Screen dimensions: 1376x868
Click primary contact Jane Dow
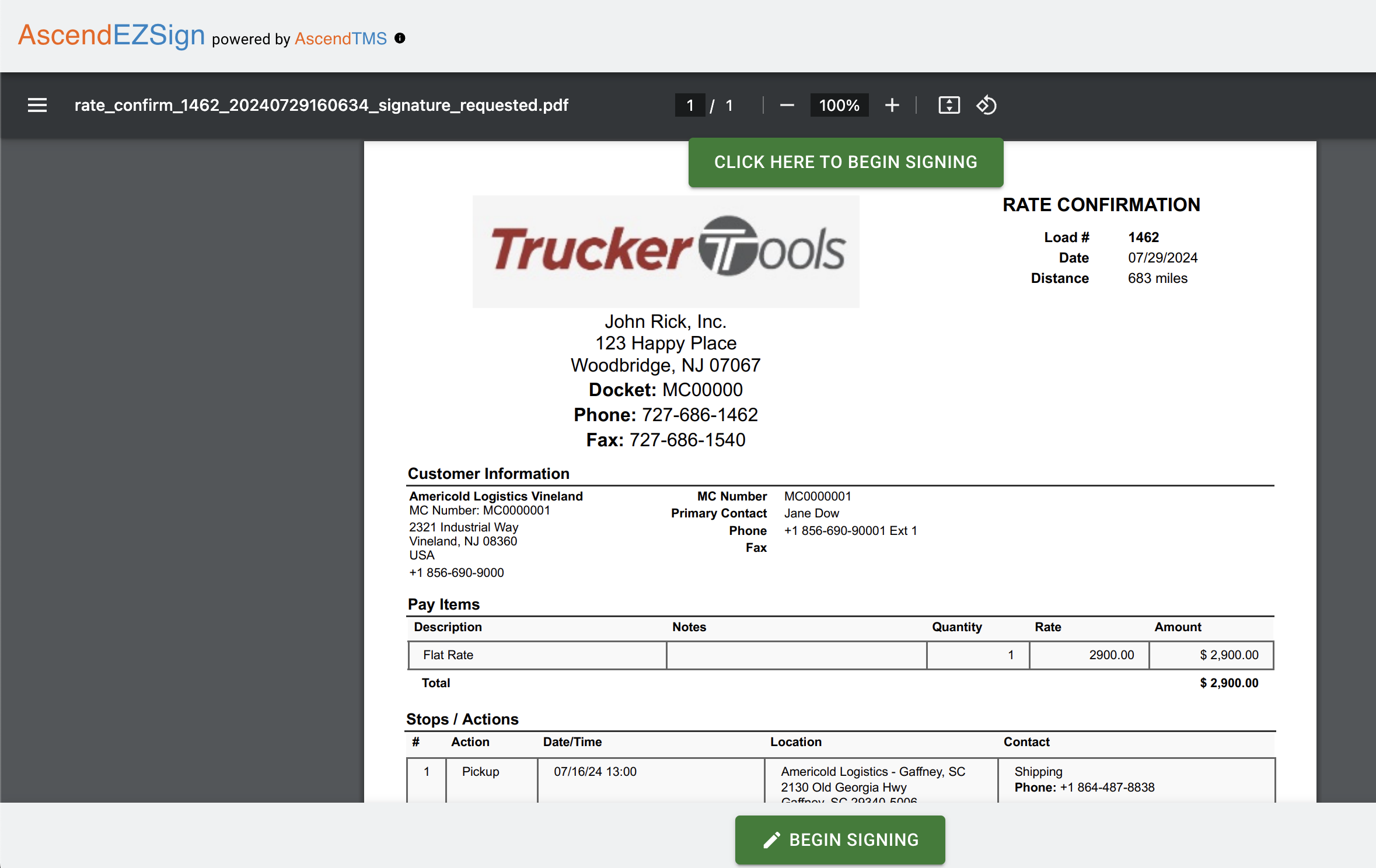point(812,513)
